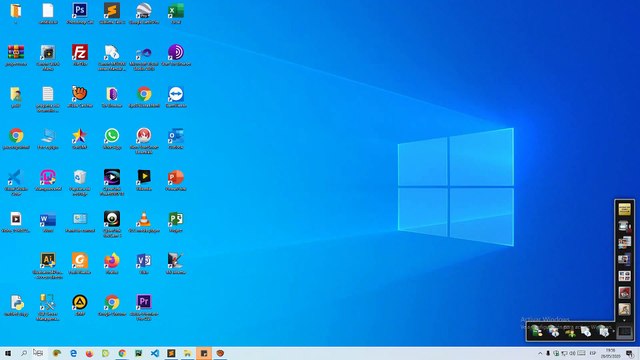
Task: Open the CyberLink PowerDVD shortcut
Action: [112, 182]
